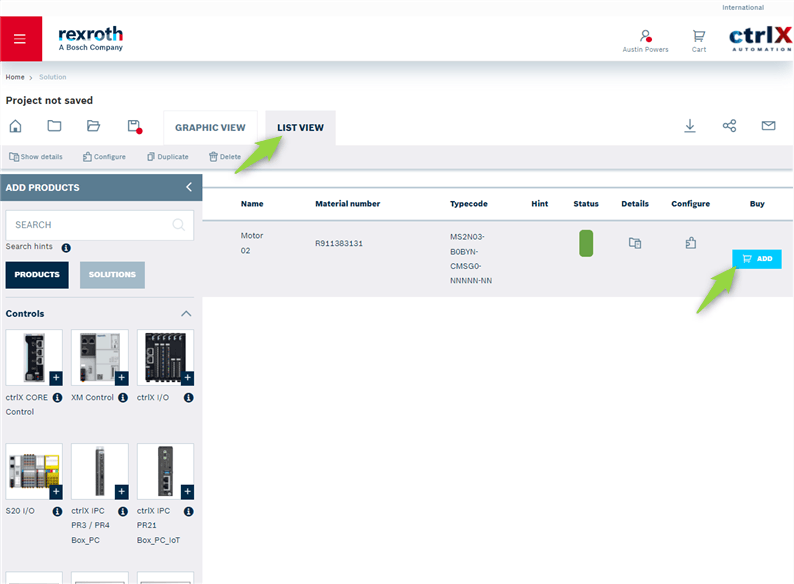Click Motor 02 name cell
This screenshot has width=794, height=584.
[252, 243]
